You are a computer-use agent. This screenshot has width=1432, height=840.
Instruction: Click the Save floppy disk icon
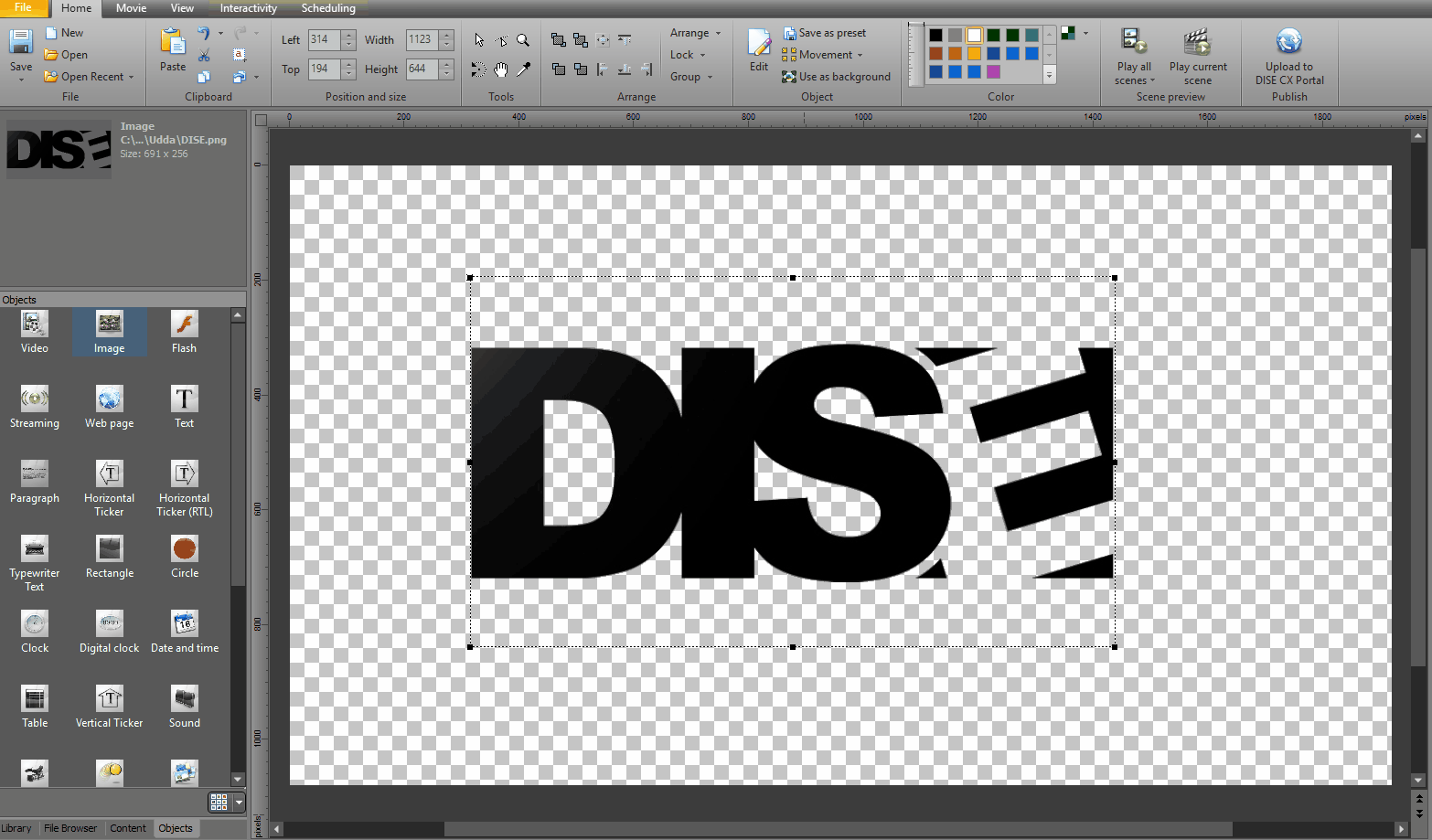(20, 41)
